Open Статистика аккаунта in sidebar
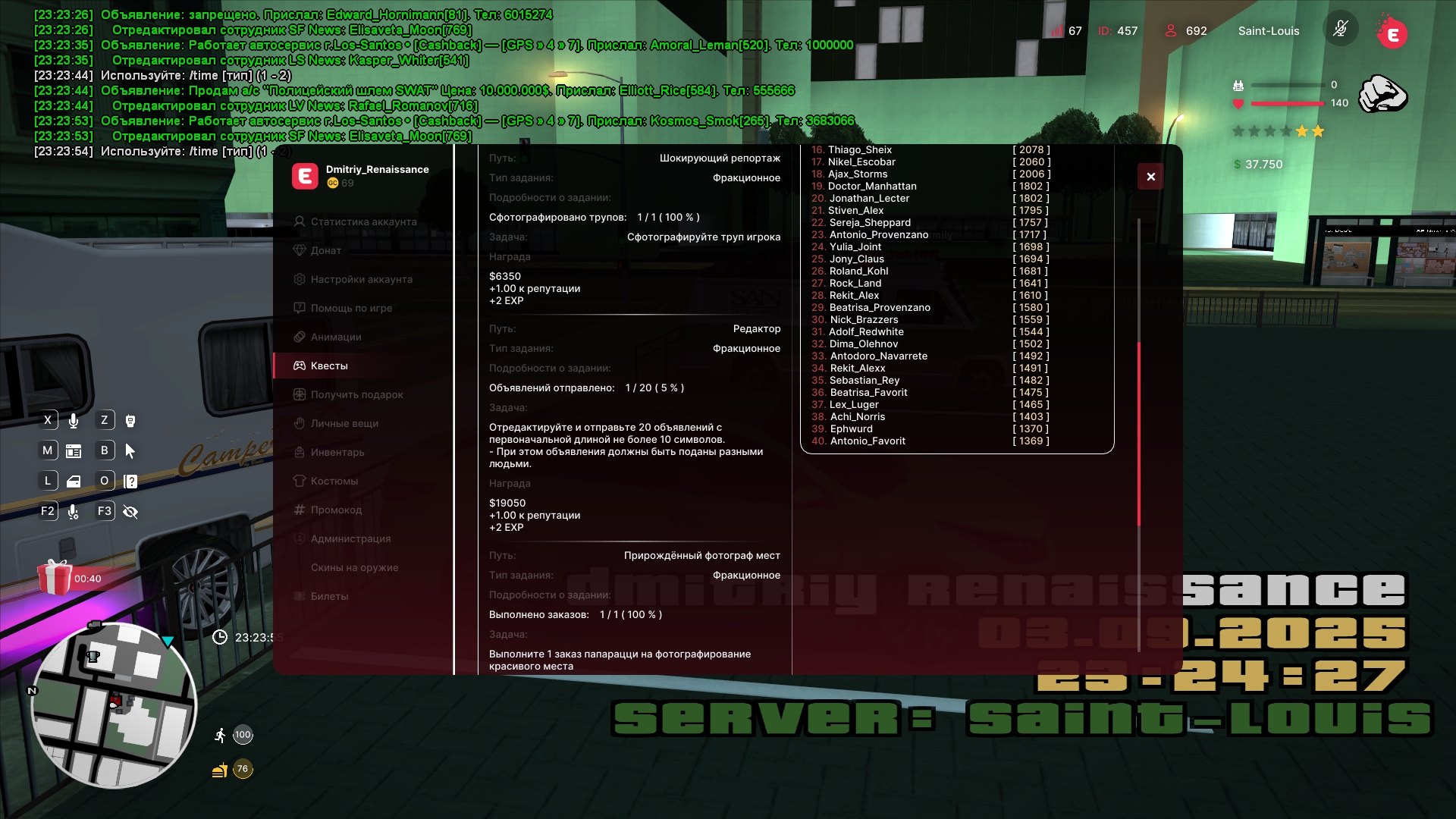Image resolution: width=1456 pixels, height=819 pixels. 362,221
